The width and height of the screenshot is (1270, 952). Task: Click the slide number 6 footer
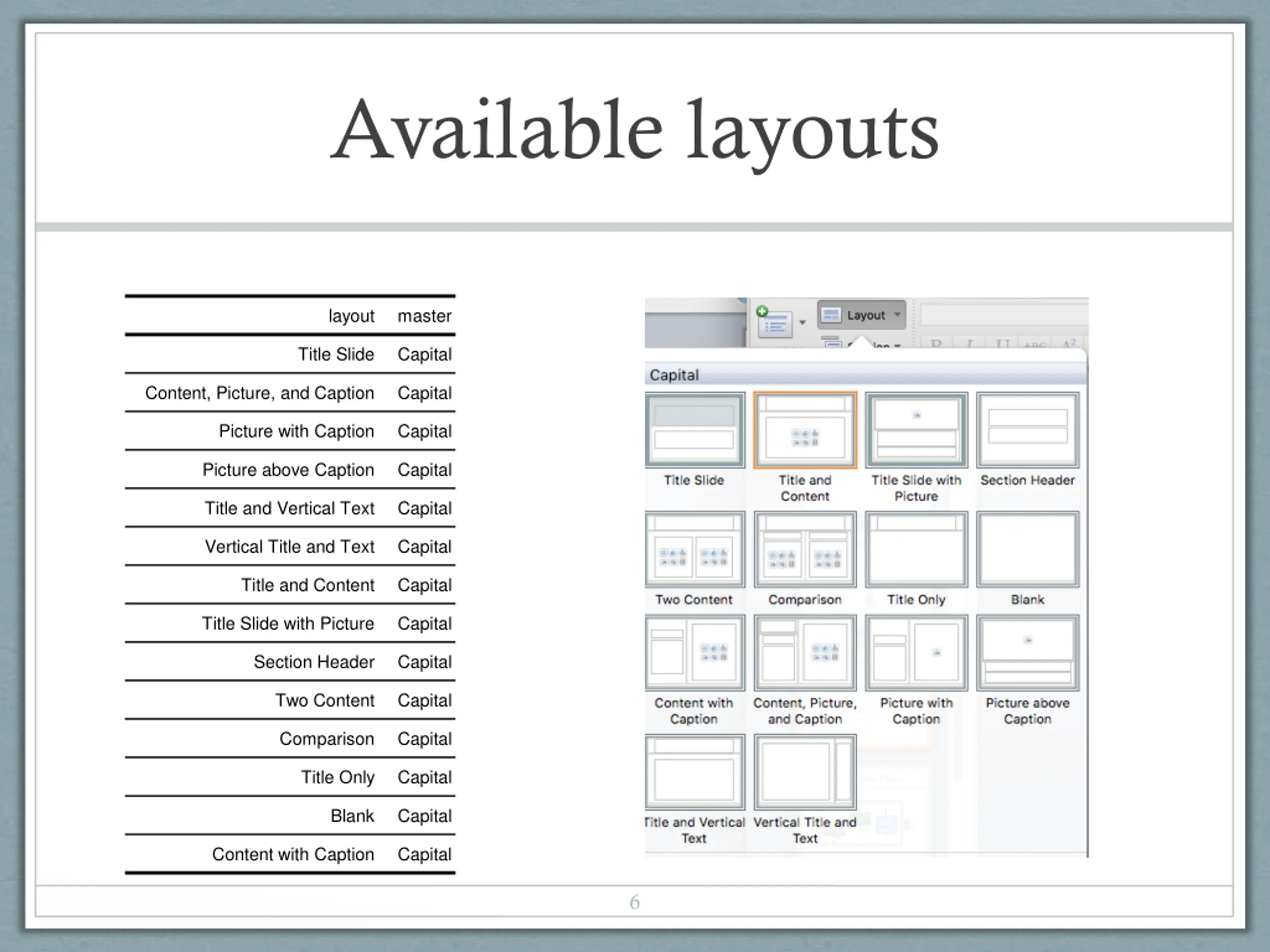point(635,902)
